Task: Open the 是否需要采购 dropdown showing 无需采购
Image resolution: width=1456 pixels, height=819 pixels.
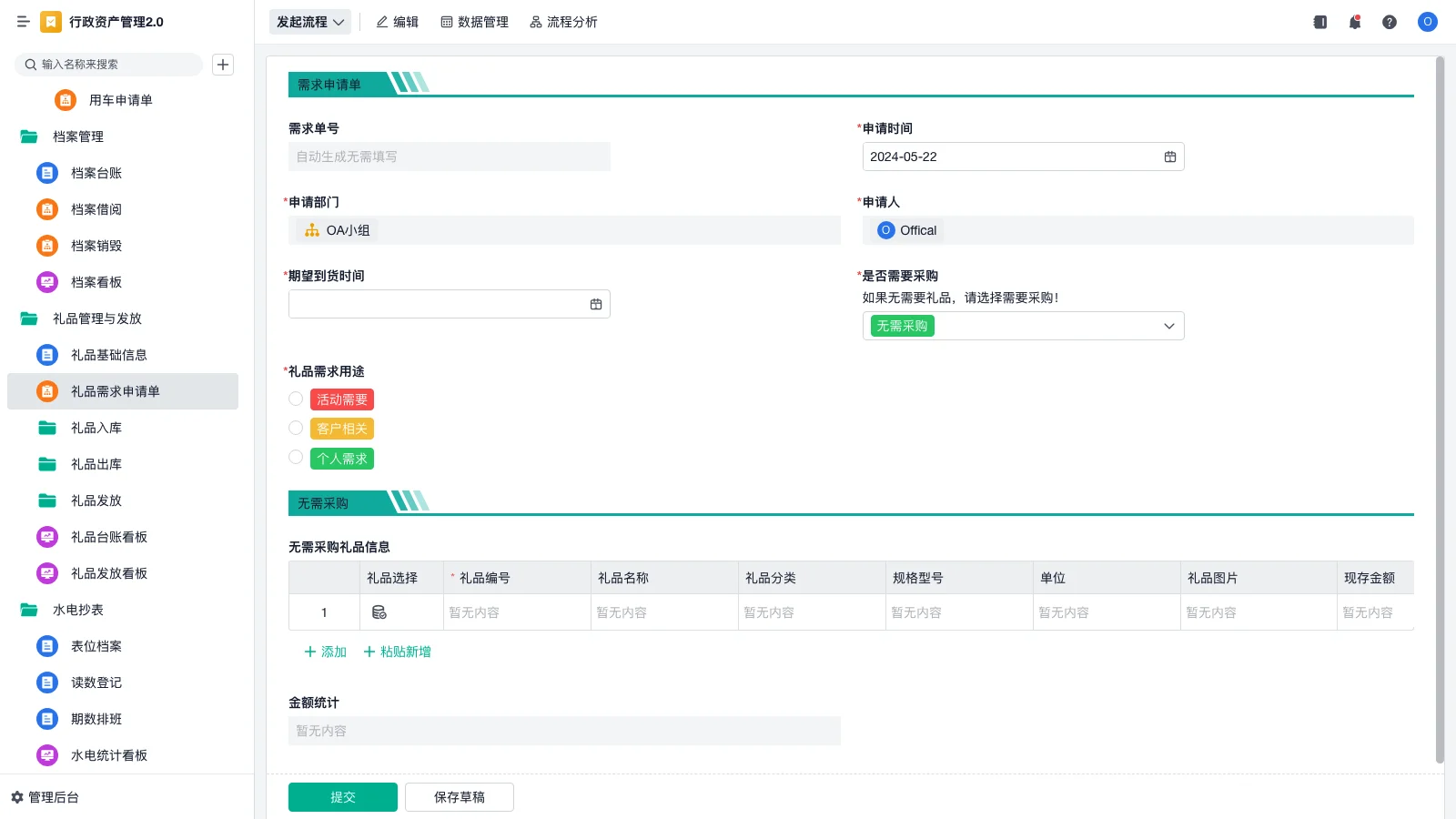Action: tap(1023, 326)
